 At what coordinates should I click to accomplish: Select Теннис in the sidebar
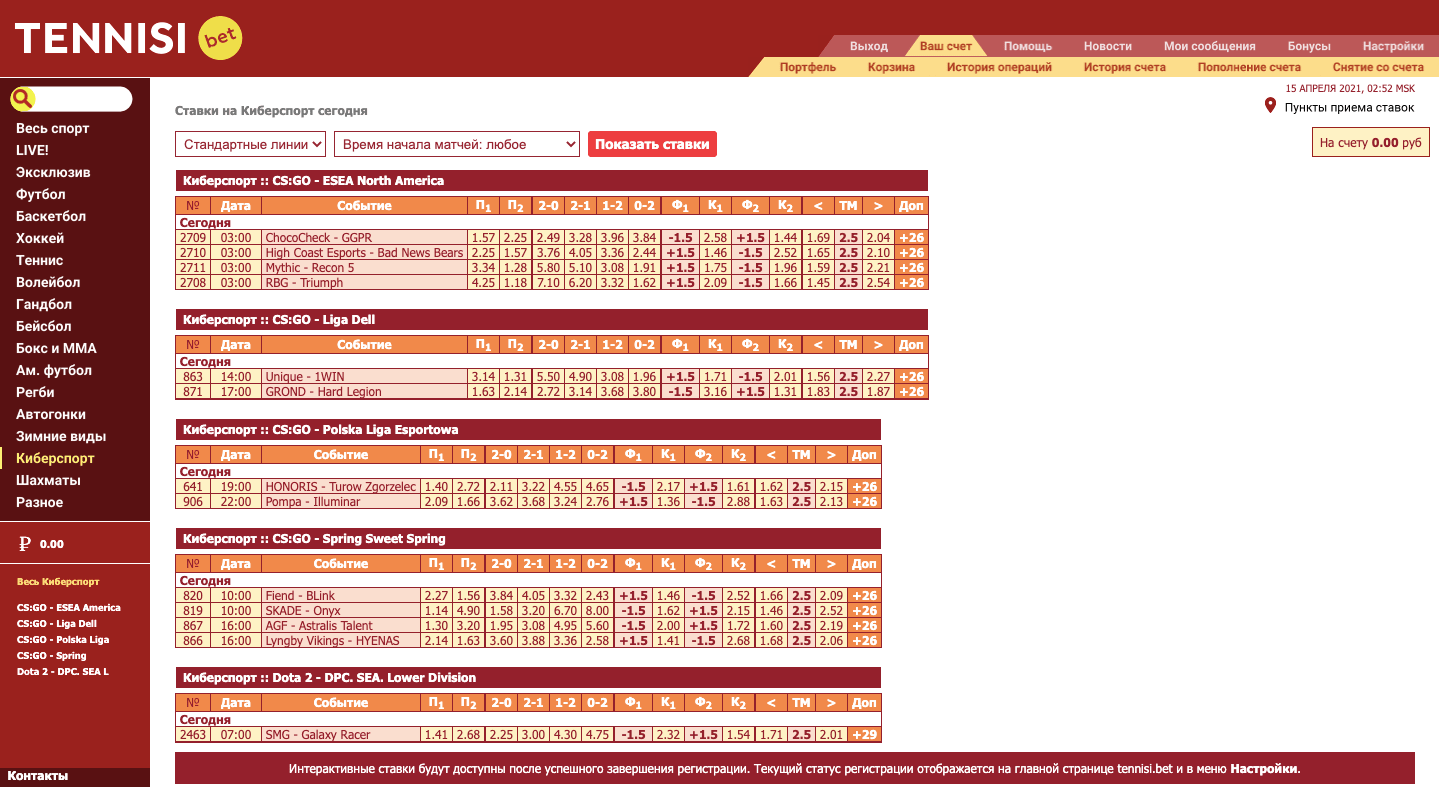click(x=40, y=260)
